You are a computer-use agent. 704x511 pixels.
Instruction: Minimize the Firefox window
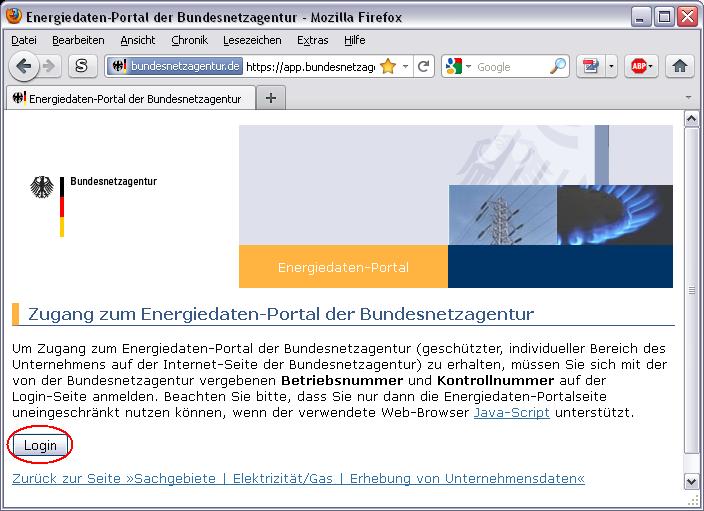tap(641, 17)
